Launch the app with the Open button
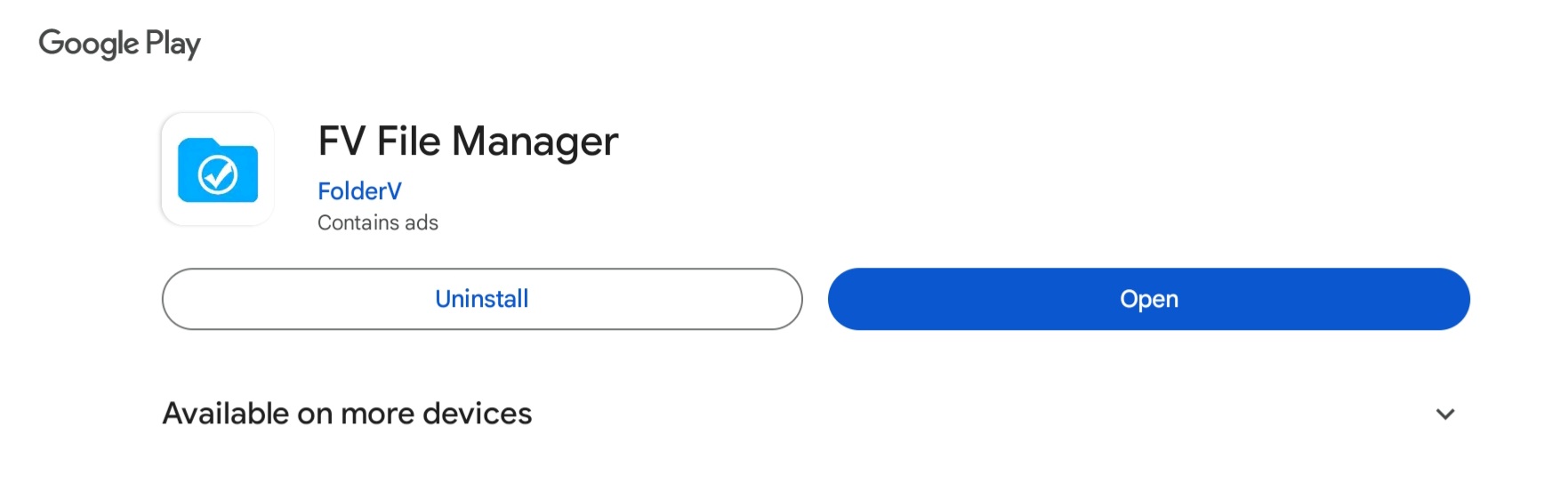Viewport: 1568px width, 491px height. coord(1148,299)
